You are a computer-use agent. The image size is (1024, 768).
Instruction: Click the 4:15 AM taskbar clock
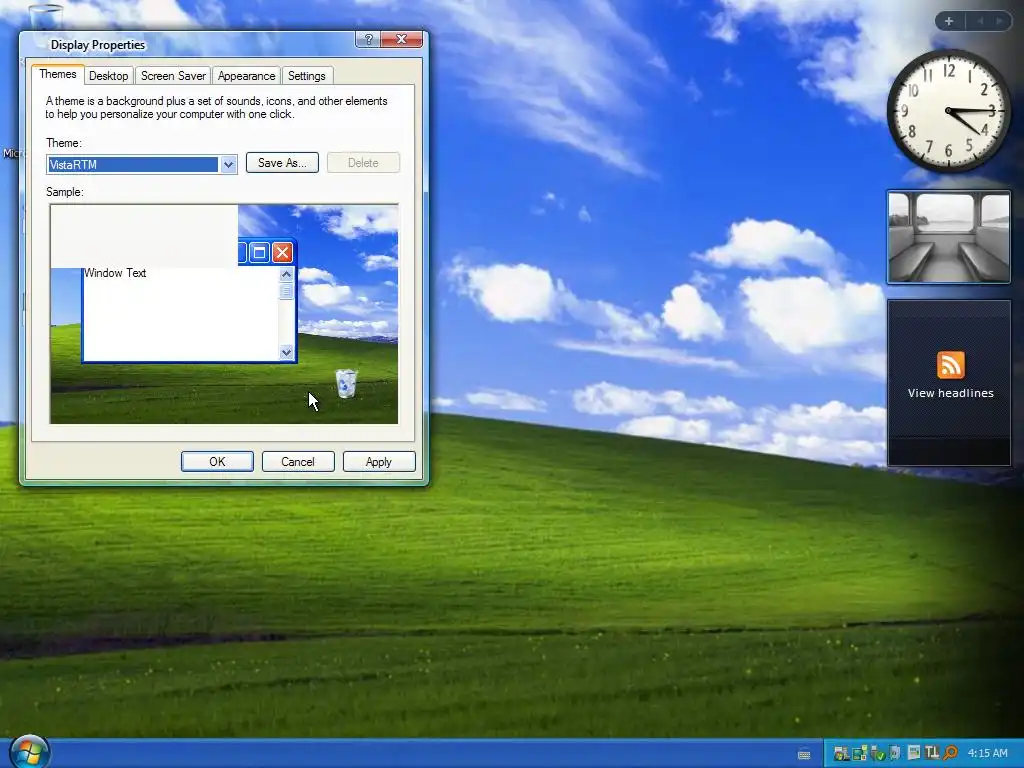click(x=987, y=753)
